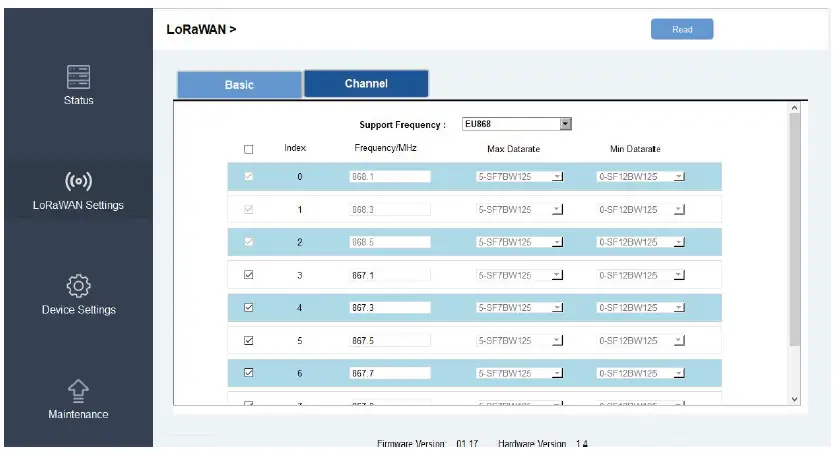
Task: Uncheck channel index 4 checkbox
Action: [x=249, y=308]
